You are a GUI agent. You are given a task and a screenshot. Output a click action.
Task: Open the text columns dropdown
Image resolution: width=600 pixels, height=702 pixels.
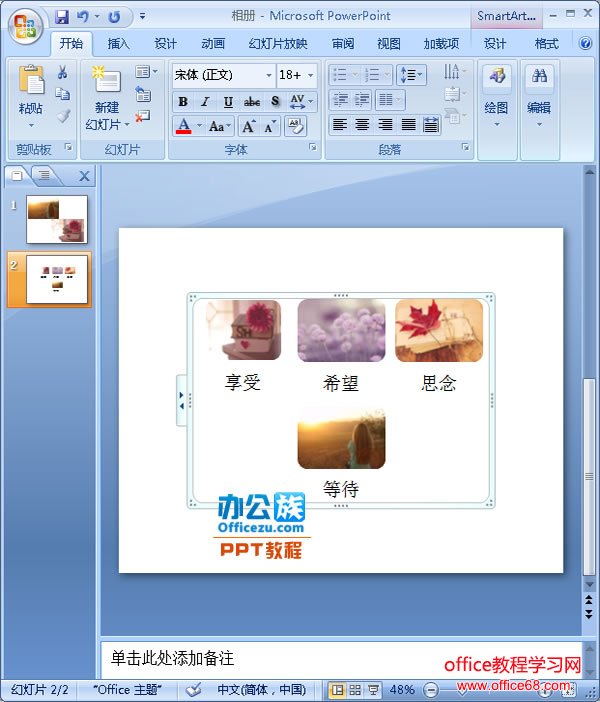point(390,99)
